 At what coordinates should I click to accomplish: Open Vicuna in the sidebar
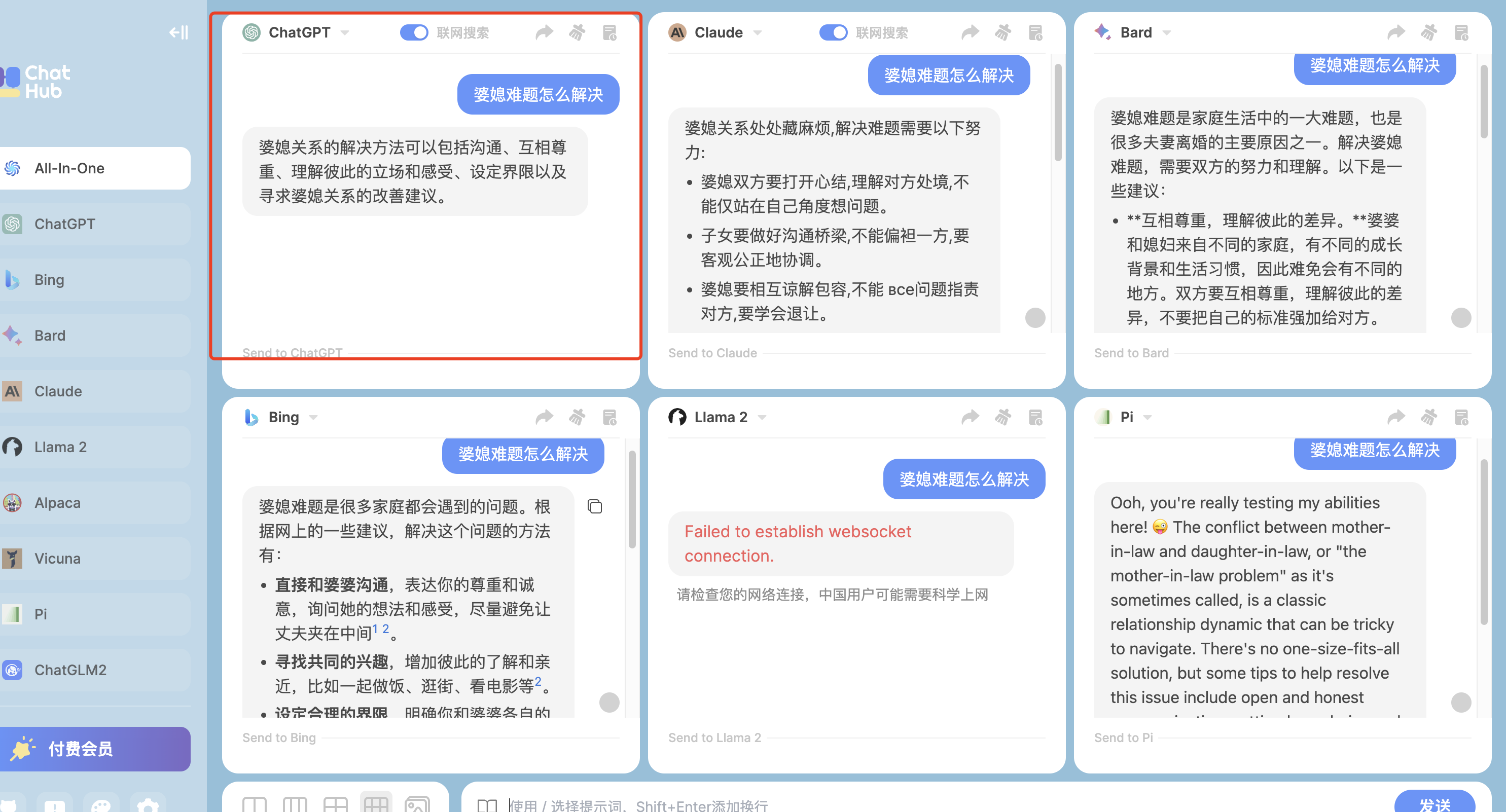click(95, 558)
